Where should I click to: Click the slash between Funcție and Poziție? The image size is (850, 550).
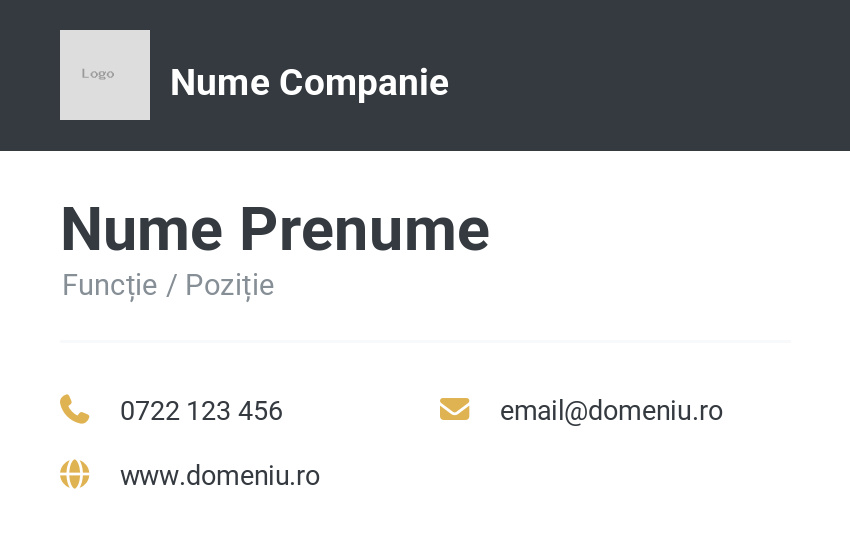pos(171,286)
